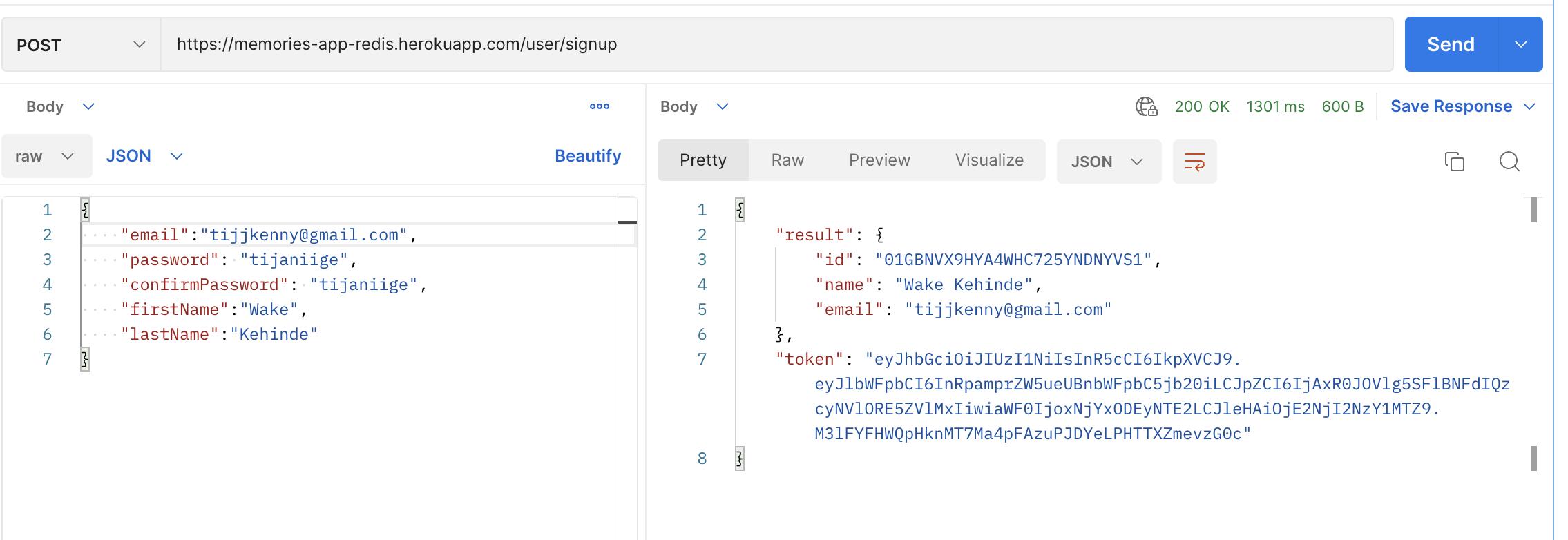Click the "password" line in request
1568x540 pixels.
click(x=240, y=260)
